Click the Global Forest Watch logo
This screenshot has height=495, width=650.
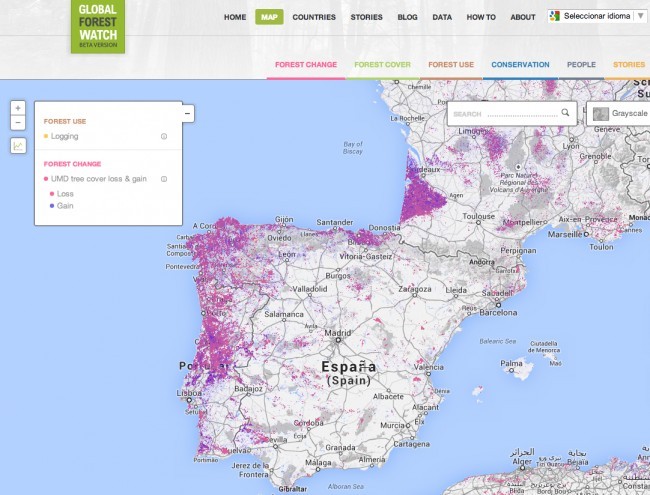click(x=98, y=26)
